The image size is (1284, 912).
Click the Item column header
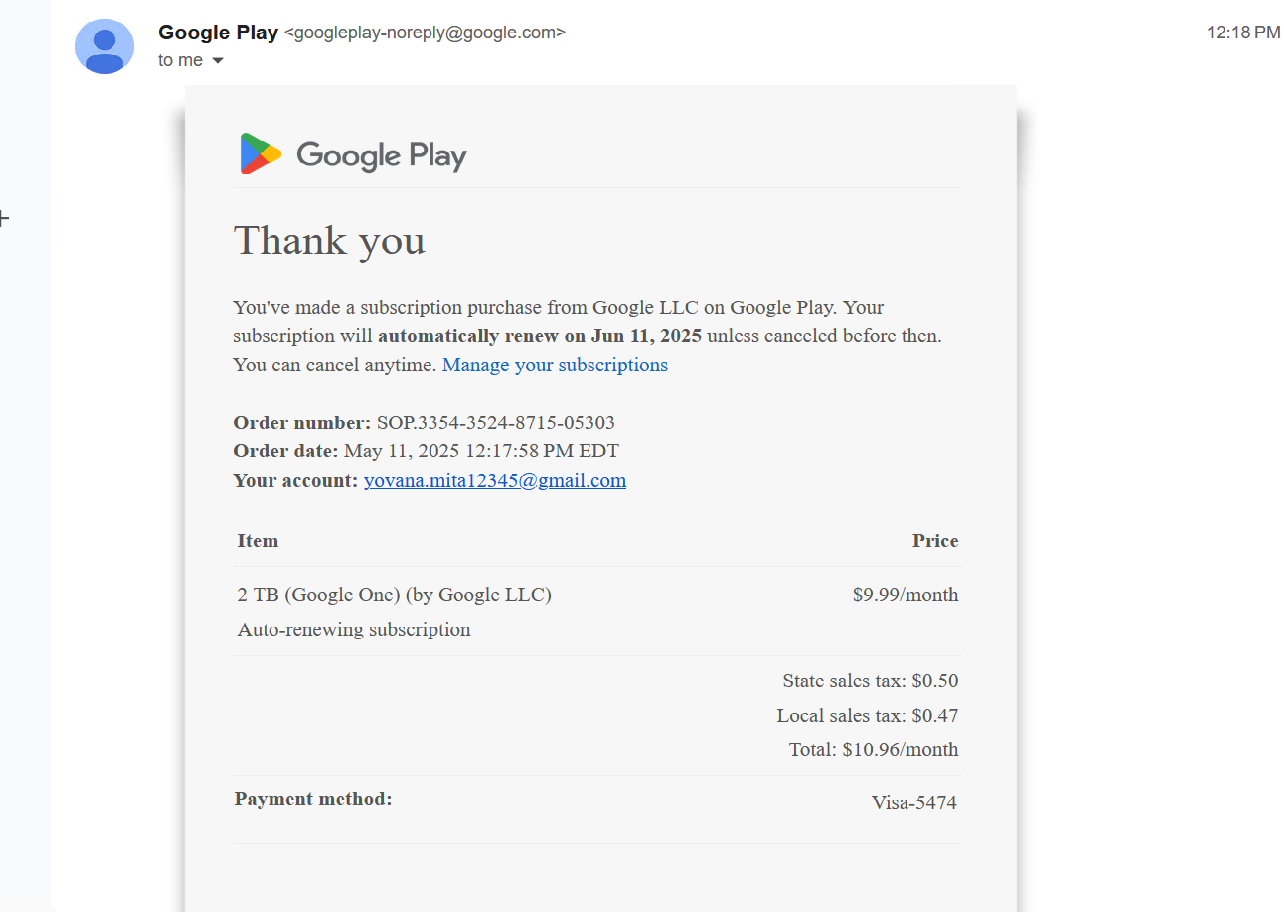pos(258,541)
